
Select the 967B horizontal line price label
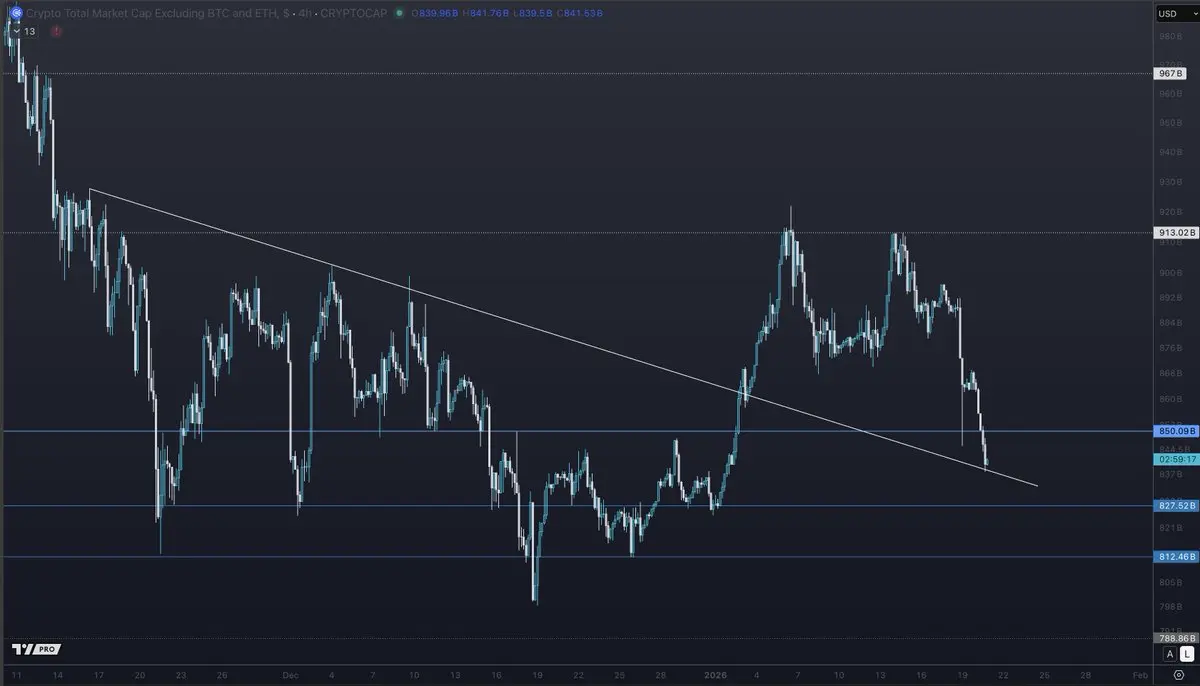click(1170, 74)
